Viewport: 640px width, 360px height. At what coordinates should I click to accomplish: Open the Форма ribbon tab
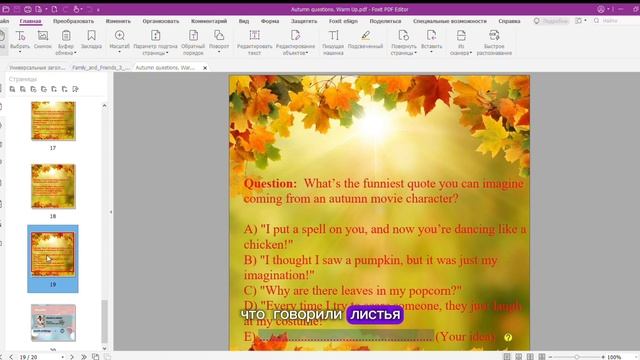tap(270, 21)
